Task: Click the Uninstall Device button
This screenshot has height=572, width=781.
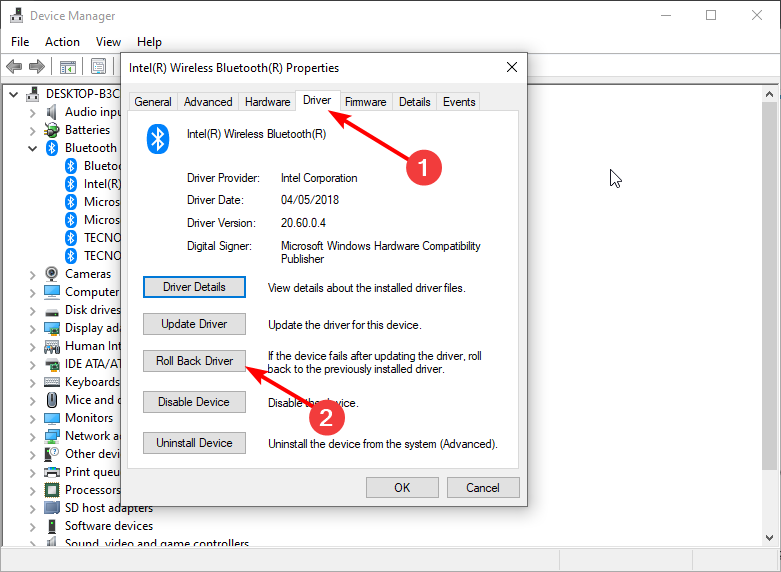Action: tap(194, 443)
